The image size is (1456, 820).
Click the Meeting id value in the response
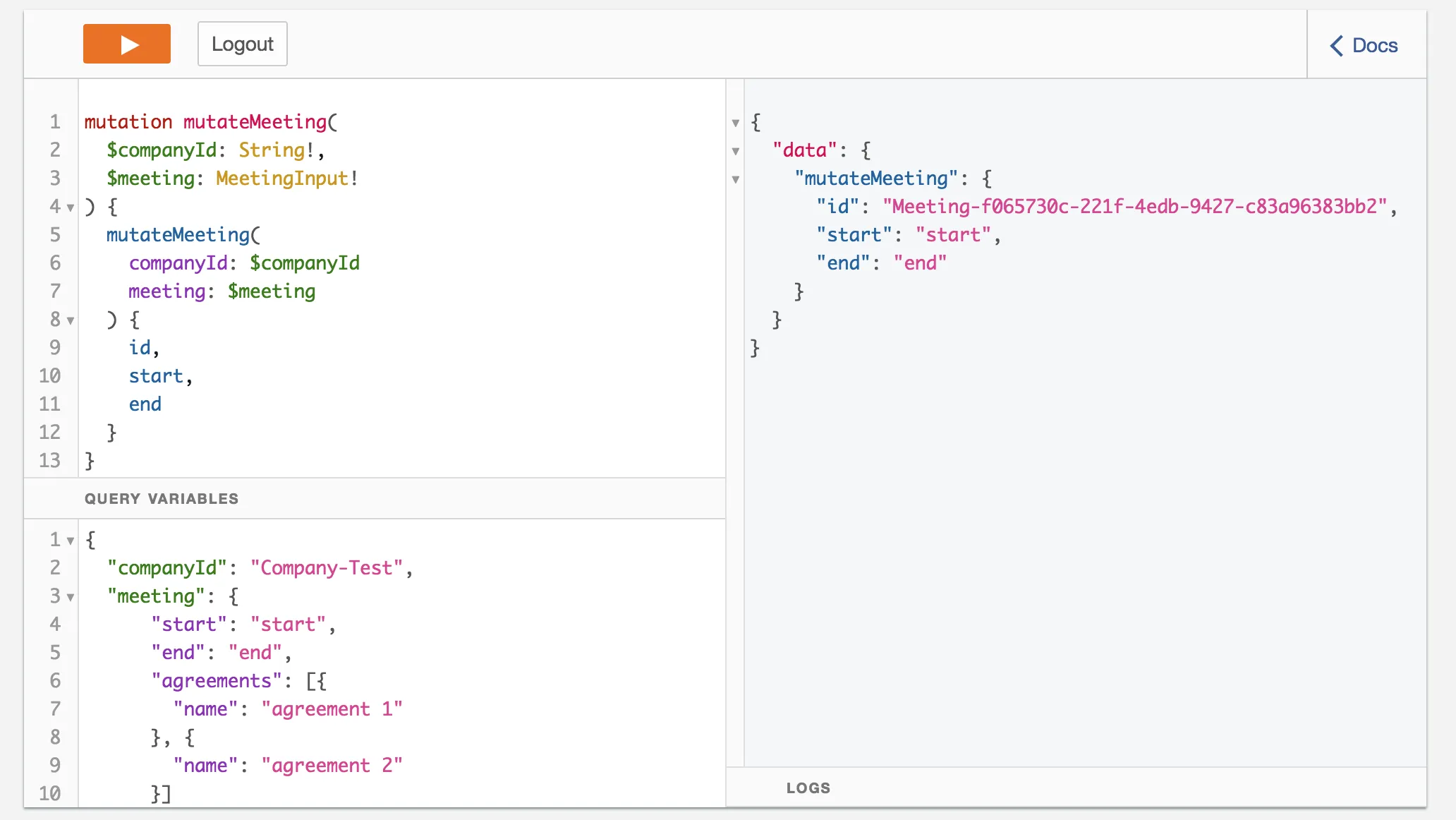pos(1134,207)
